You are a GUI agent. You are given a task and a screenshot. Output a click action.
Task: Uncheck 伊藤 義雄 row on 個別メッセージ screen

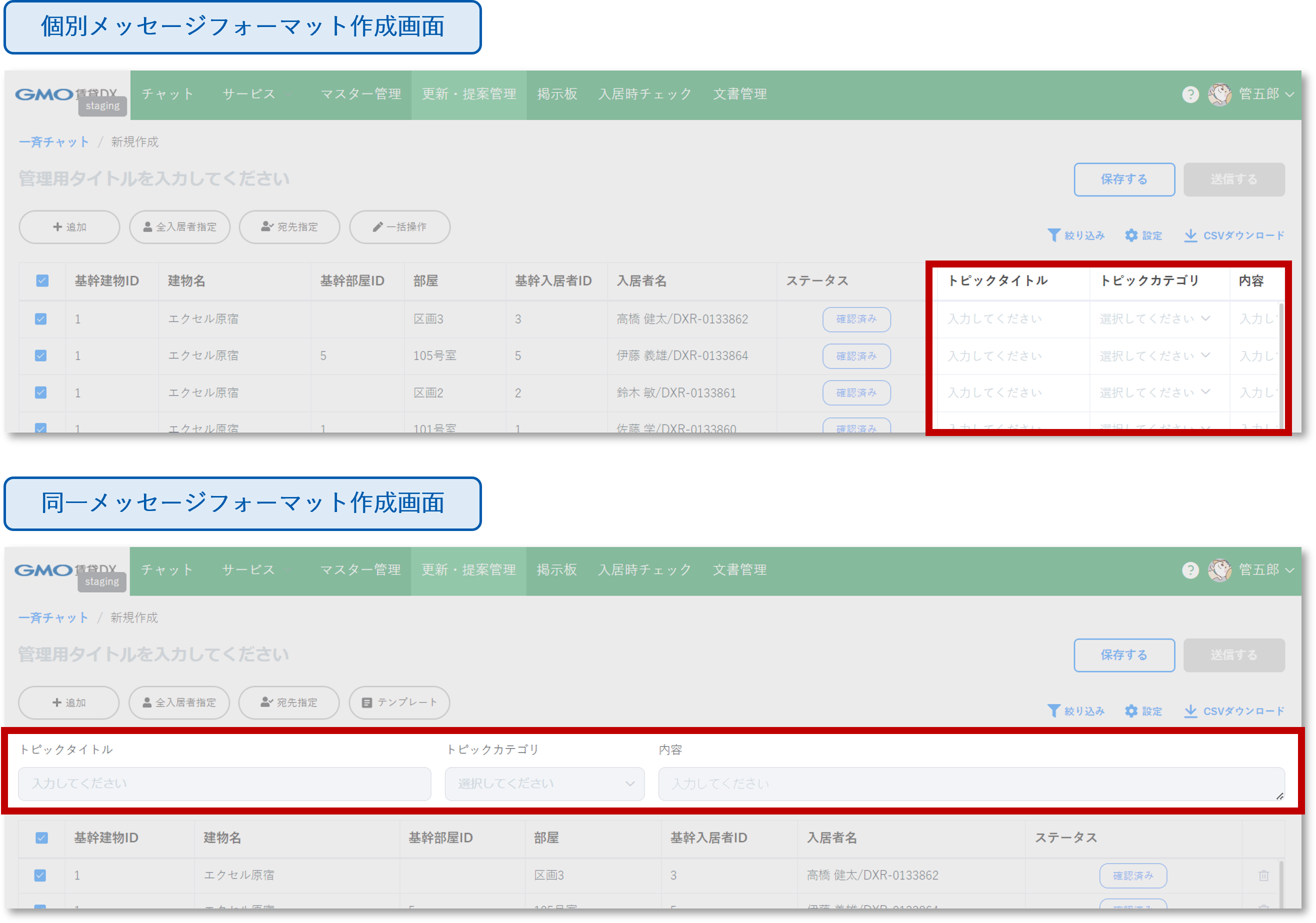tap(40, 356)
